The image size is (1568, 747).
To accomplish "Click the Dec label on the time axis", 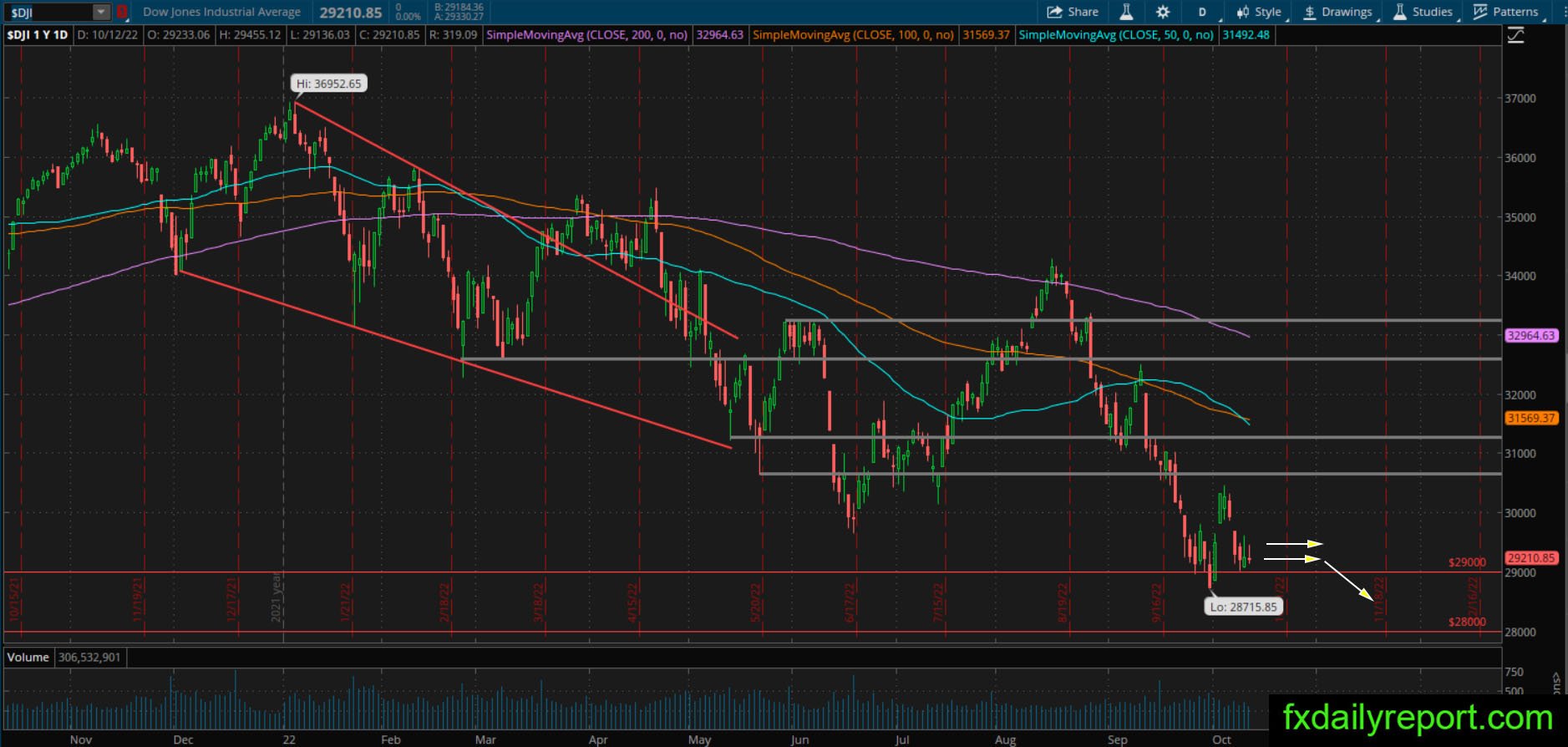I will [183, 739].
